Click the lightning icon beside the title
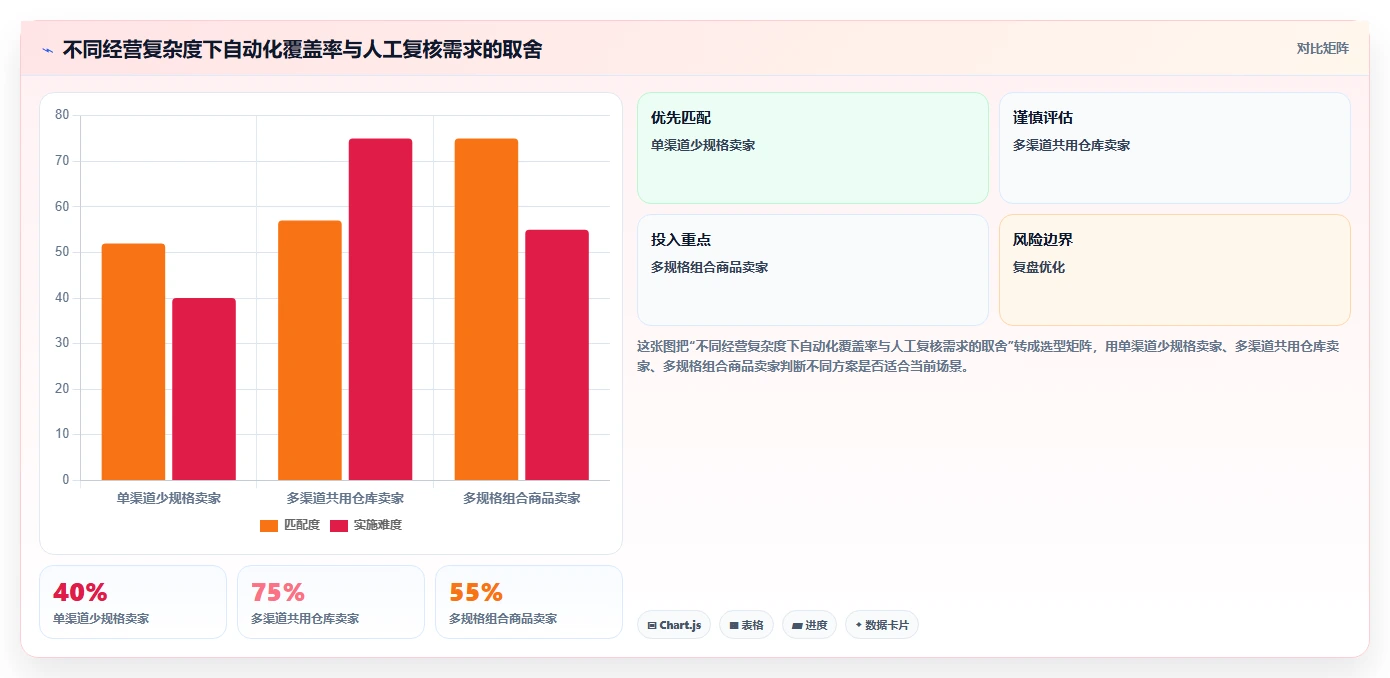The width and height of the screenshot is (1390, 678). coord(47,49)
